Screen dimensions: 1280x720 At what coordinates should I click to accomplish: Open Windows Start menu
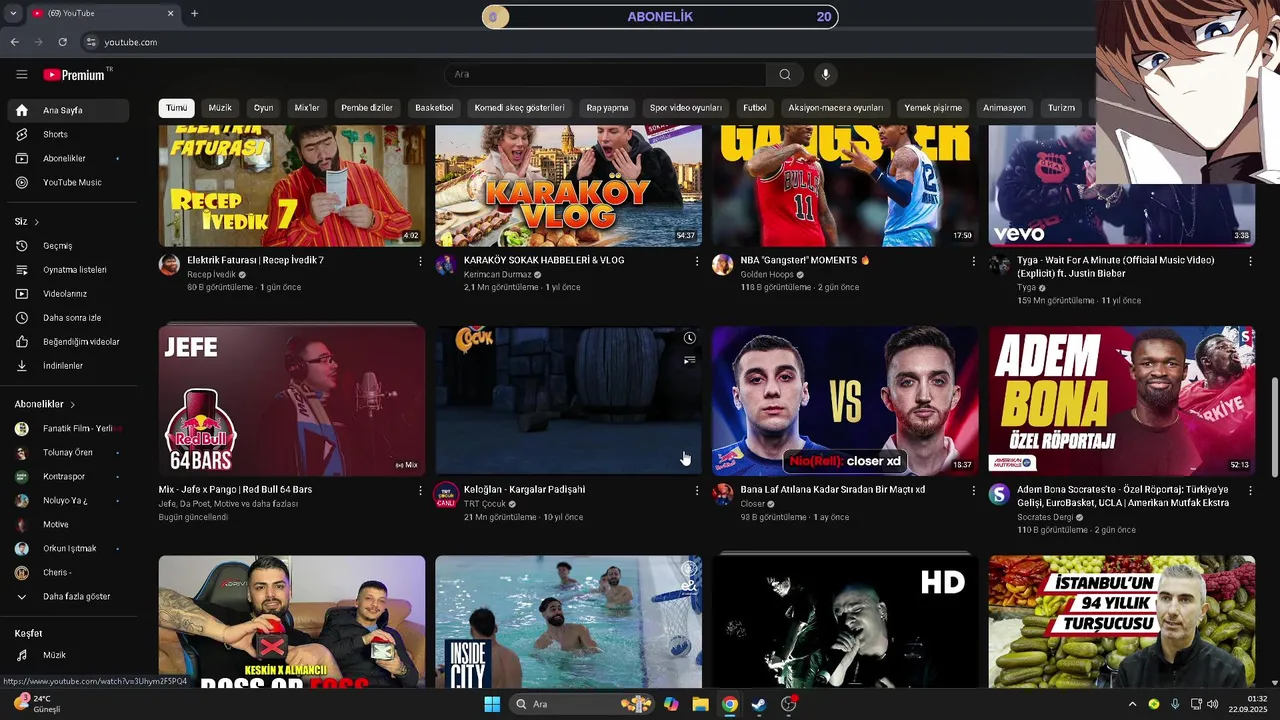[492, 704]
